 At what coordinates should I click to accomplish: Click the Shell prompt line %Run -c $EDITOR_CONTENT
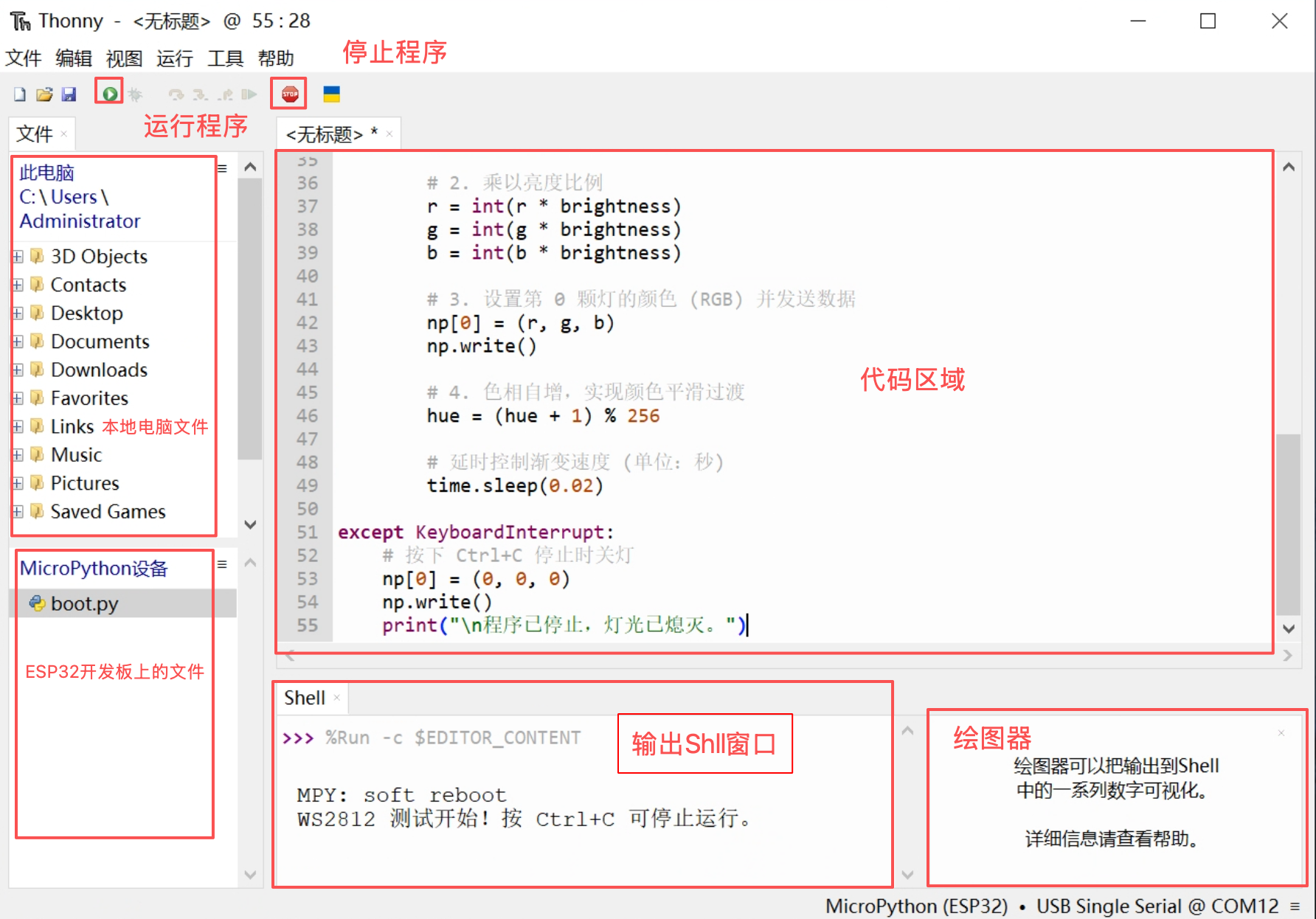[453, 738]
